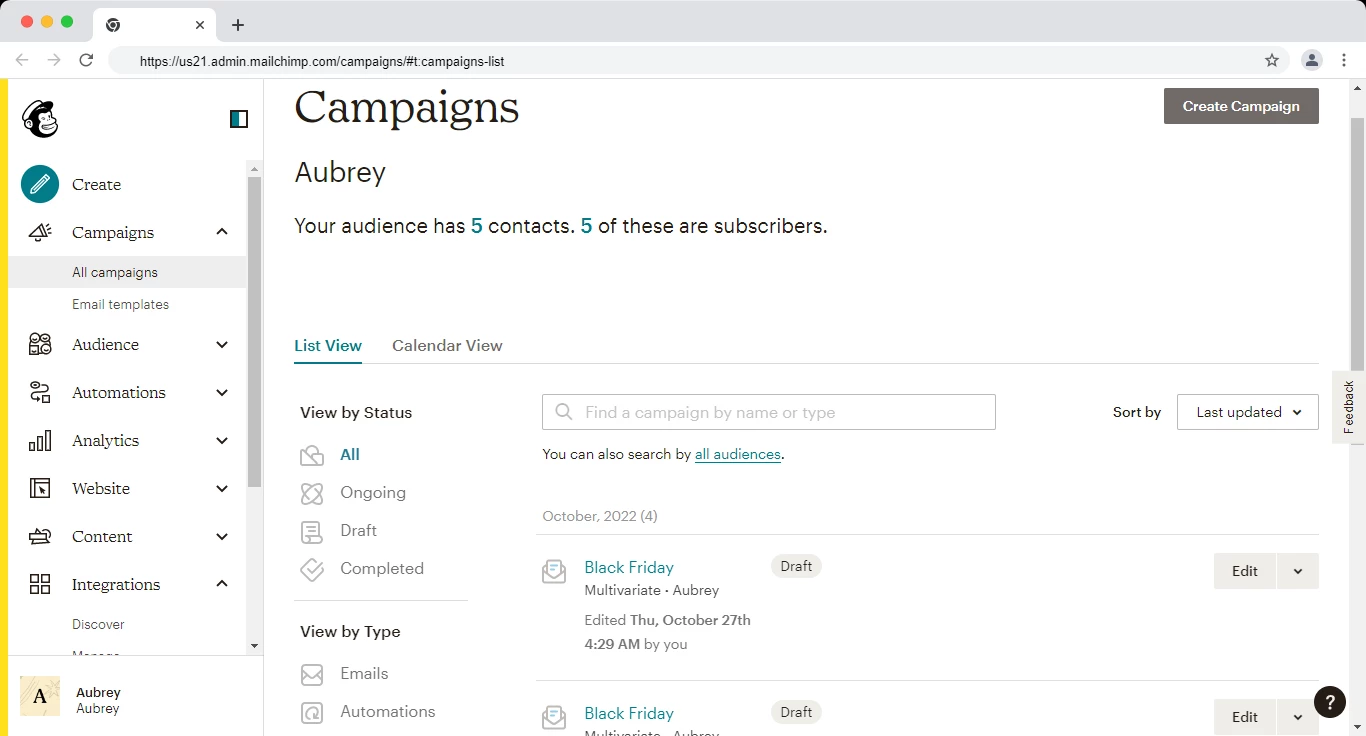1366x736 pixels.
Task: Click the Mailchimp Freddie logo
Action: coord(40,119)
